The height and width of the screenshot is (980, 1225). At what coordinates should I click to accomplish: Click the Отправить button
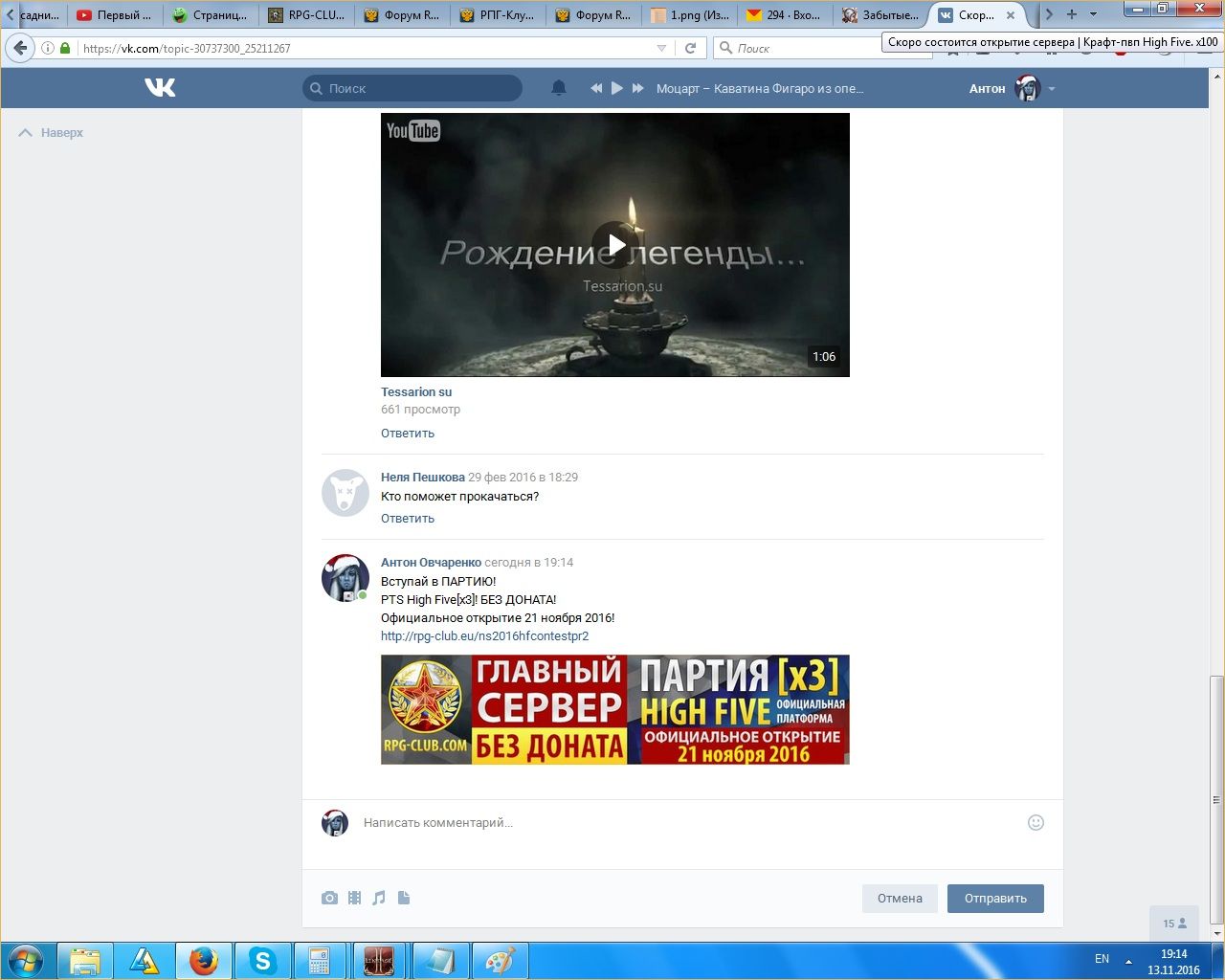pyautogui.click(x=995, y=898)
